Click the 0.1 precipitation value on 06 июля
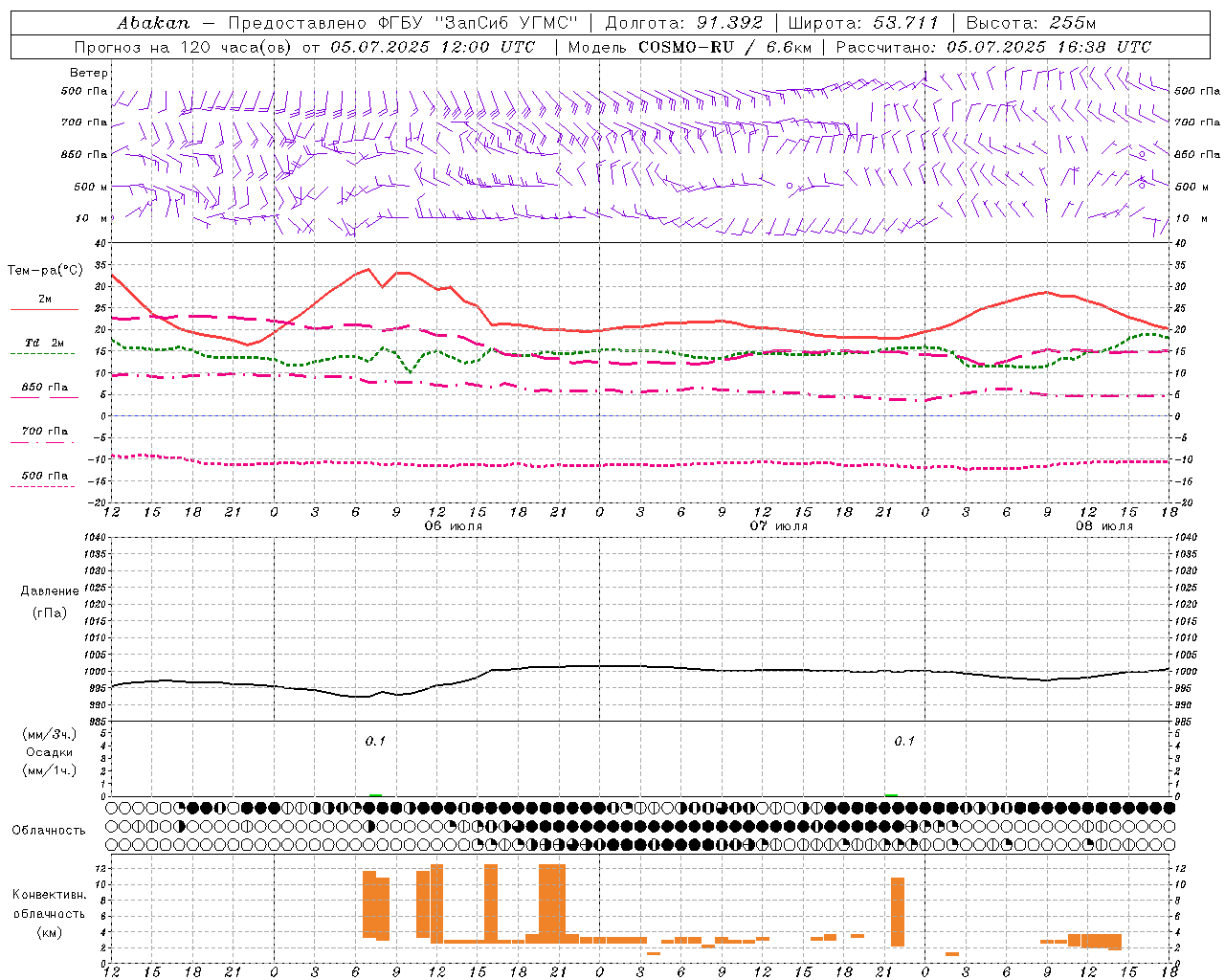 click(x=375, y=741)
